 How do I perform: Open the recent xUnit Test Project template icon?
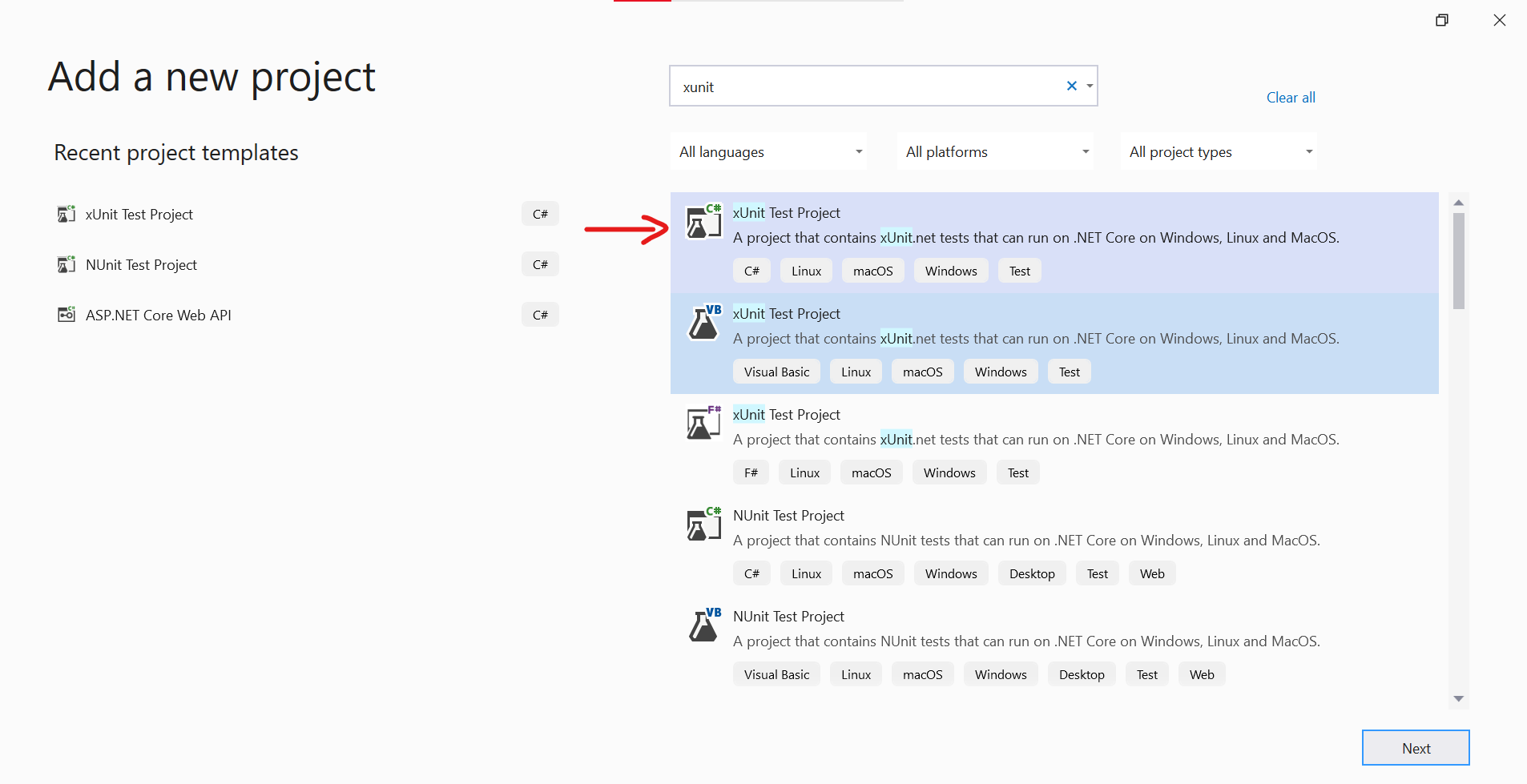point(66,214)
